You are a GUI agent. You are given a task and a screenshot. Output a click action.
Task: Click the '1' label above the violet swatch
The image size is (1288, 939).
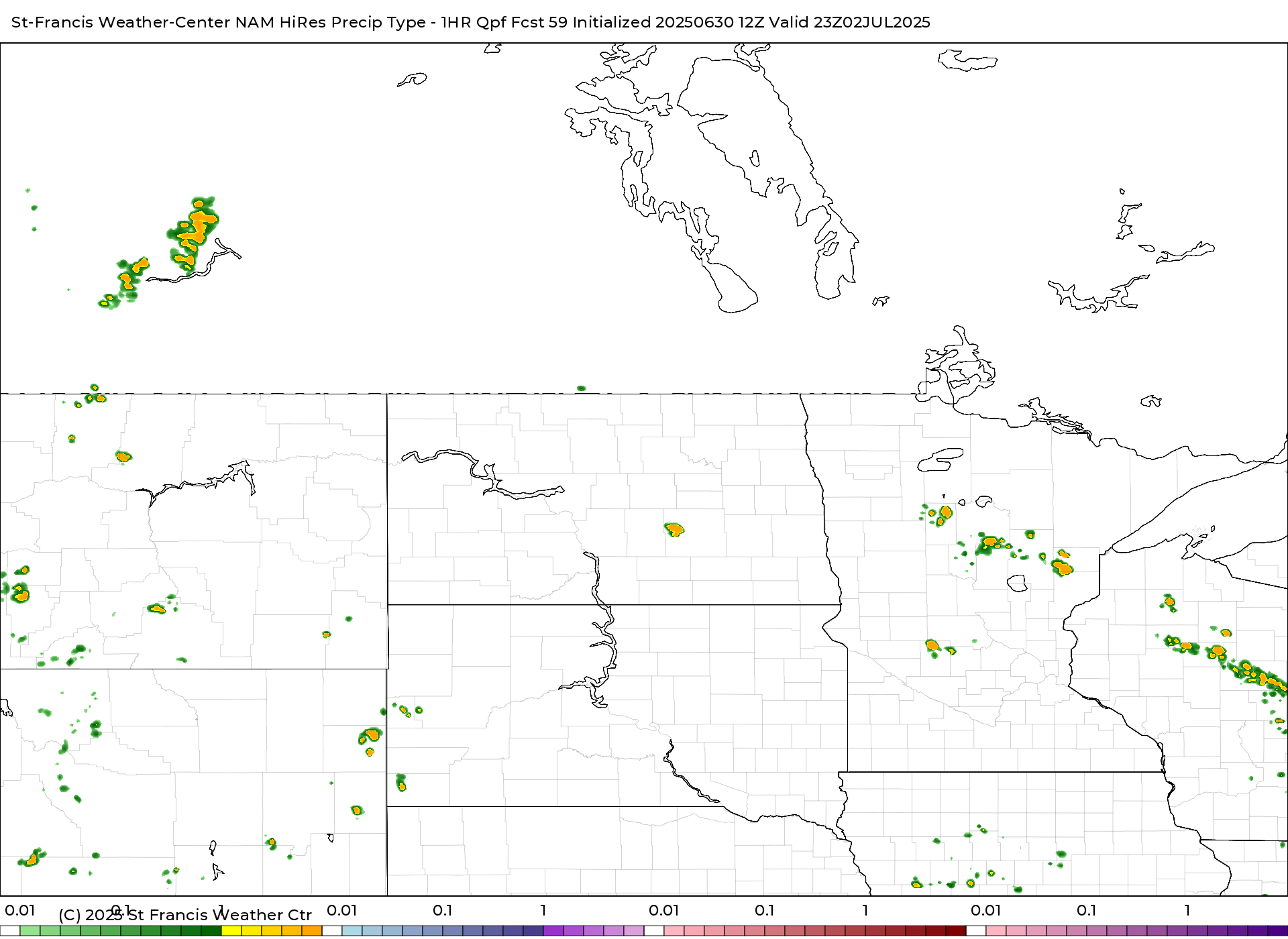click(x=543, y=910)
